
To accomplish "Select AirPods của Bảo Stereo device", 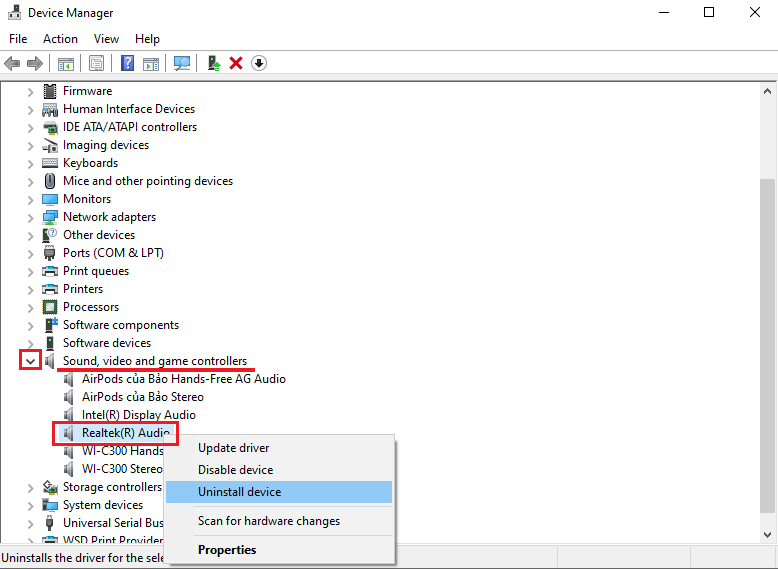I will click(143, 397).
